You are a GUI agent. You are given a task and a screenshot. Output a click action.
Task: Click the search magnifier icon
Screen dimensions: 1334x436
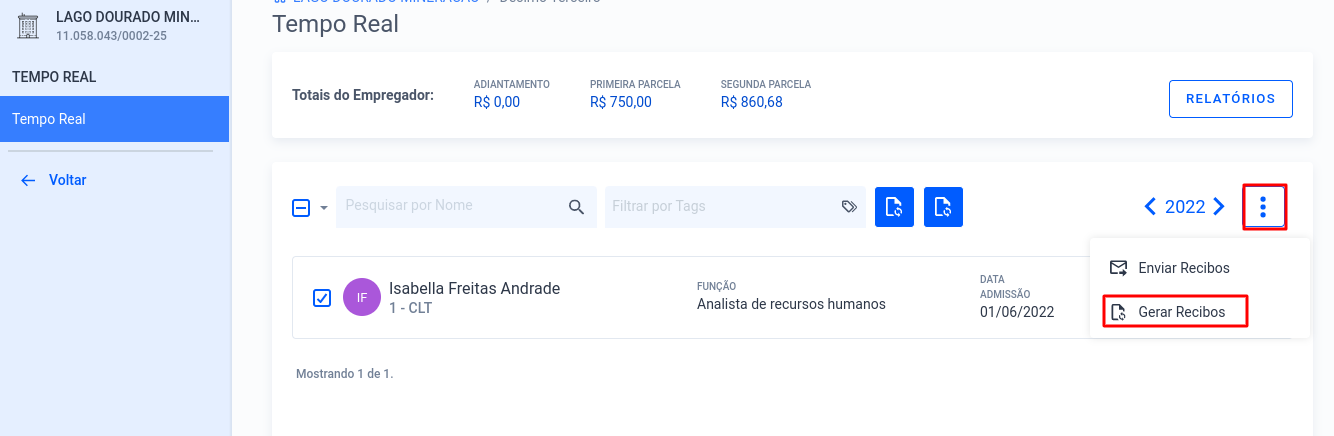(x=576, y=207)
